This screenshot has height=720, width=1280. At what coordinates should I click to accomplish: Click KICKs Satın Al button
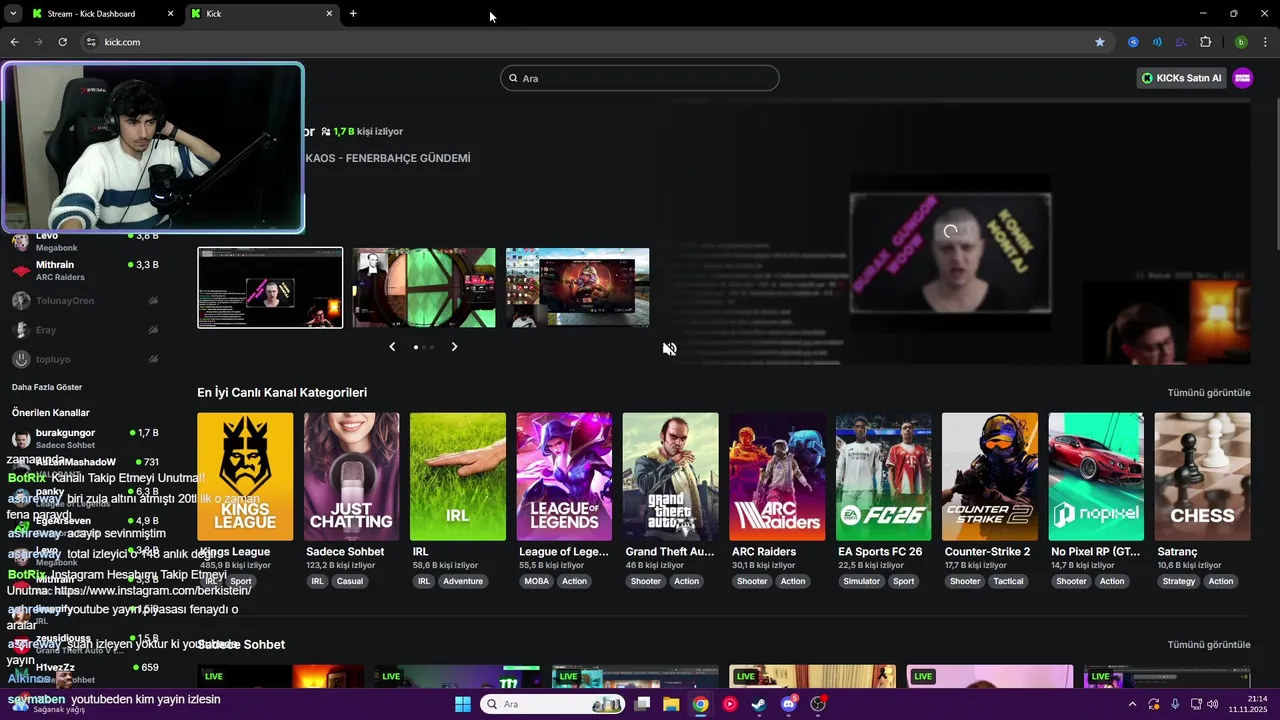click(x=1181, y=78)
